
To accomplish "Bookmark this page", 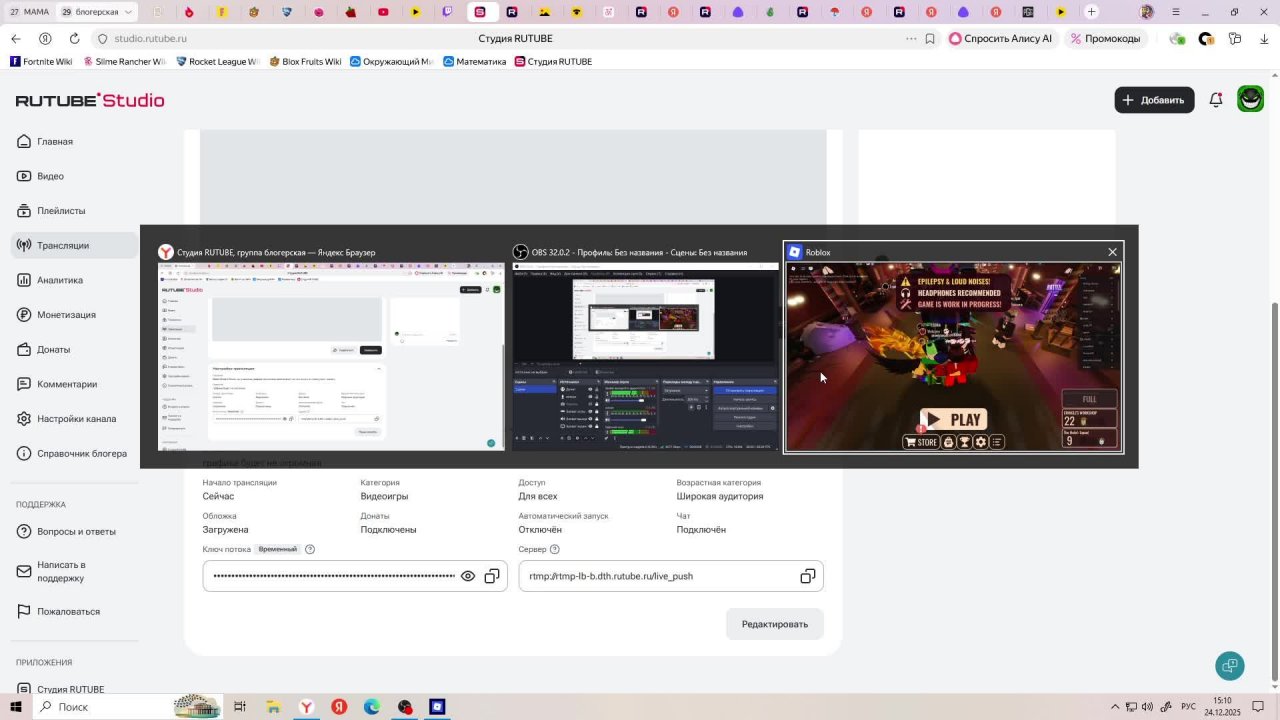I will [930, 39].
